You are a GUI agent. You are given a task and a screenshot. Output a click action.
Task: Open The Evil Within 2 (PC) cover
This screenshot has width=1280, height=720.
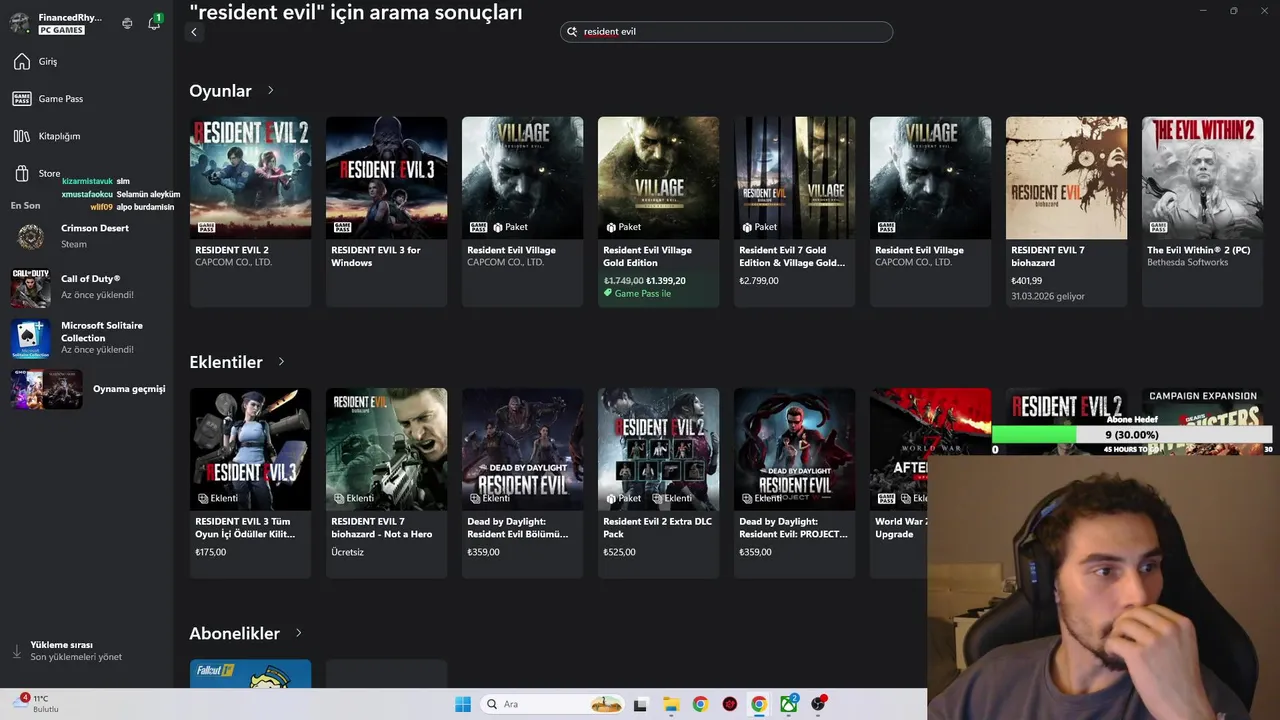pyautogui.click(x=1202, y=178)
